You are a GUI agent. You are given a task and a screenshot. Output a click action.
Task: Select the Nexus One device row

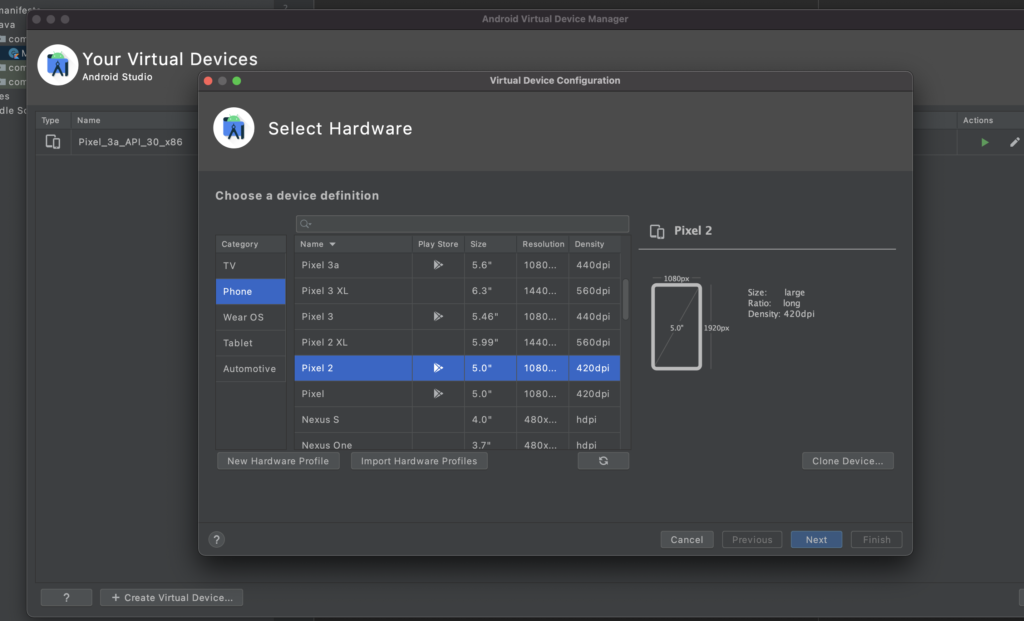point(457,442)
